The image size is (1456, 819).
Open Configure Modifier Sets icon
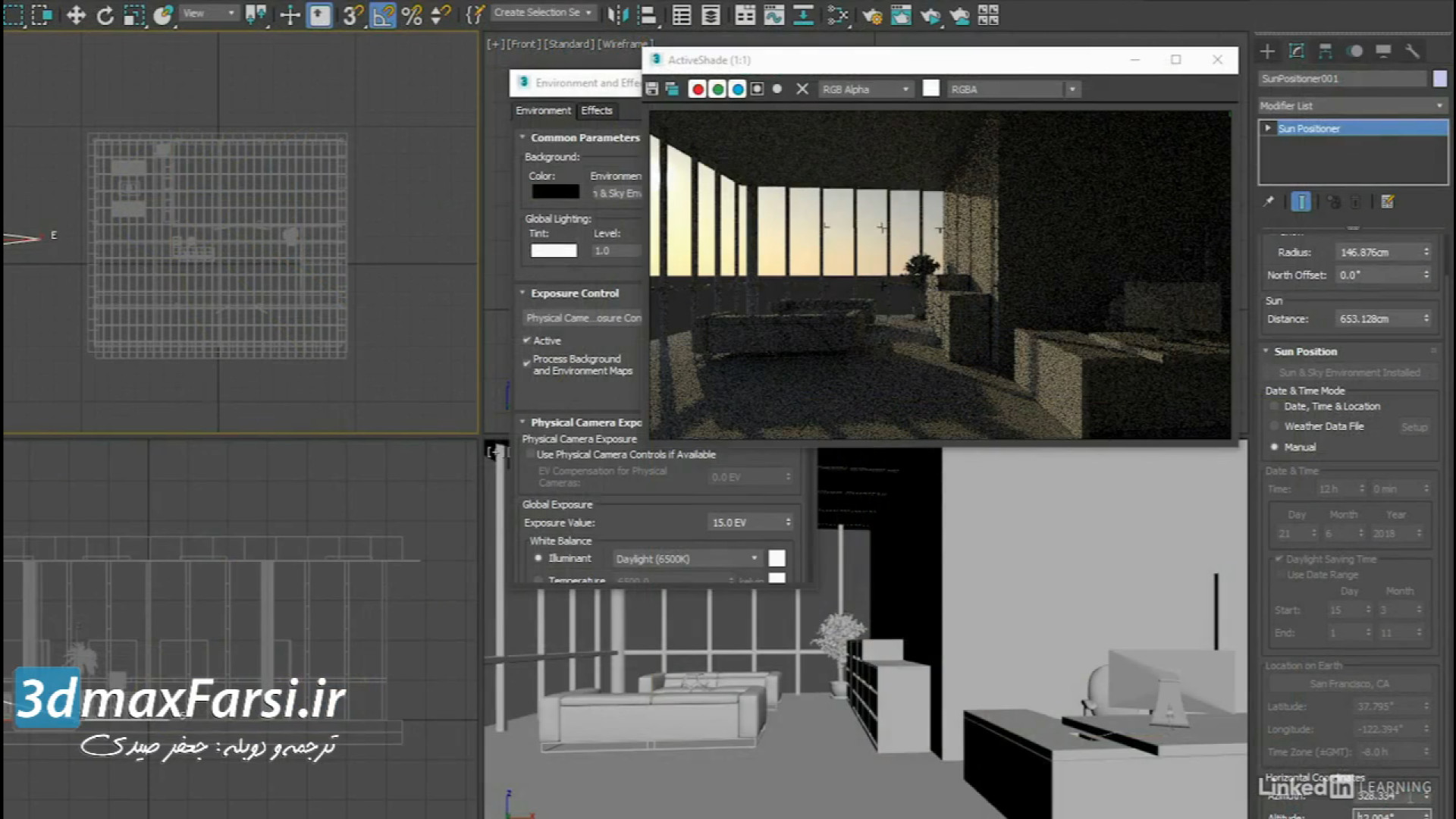point(1388,201)
